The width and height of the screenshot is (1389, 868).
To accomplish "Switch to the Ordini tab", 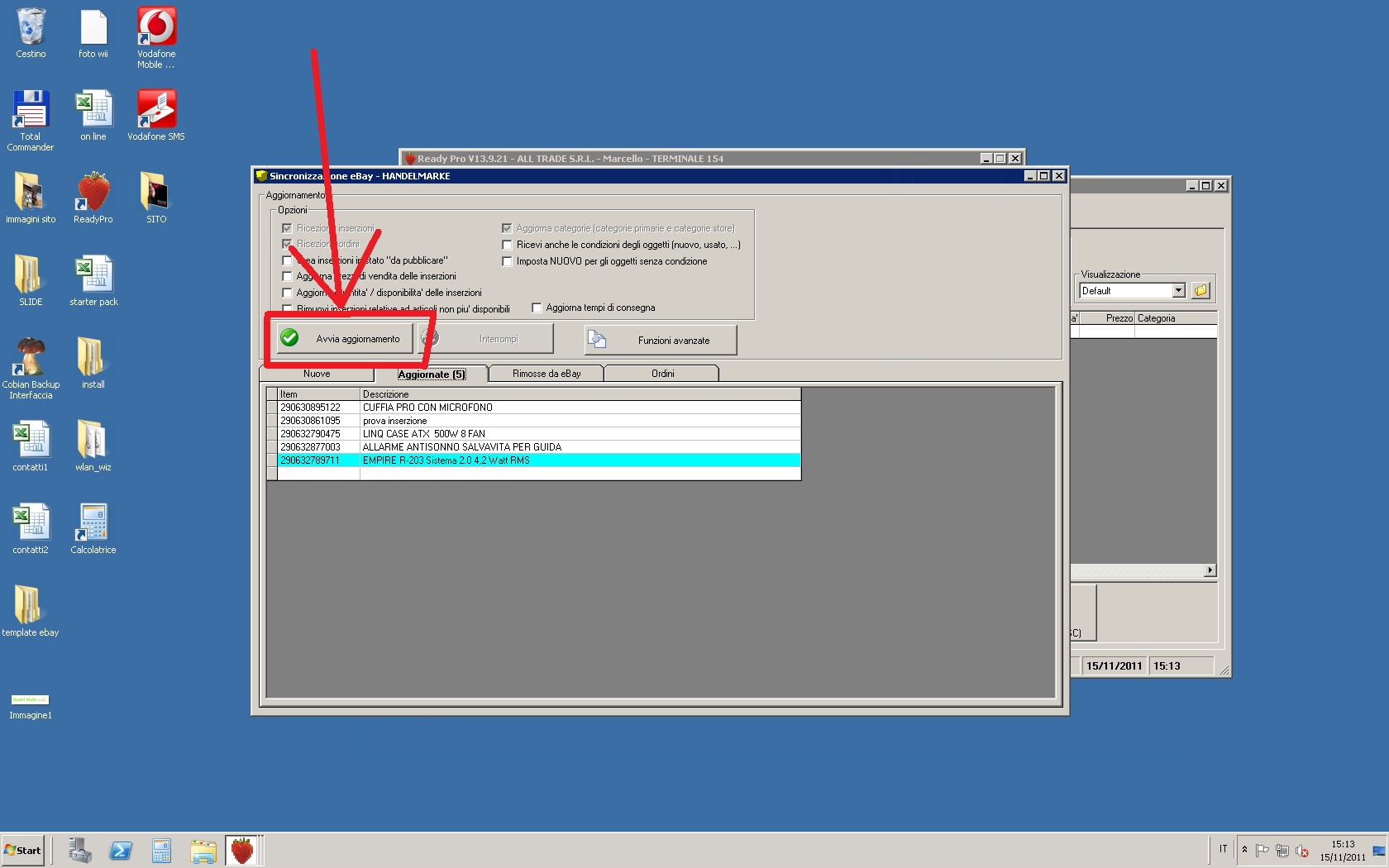I will point(662,374).
